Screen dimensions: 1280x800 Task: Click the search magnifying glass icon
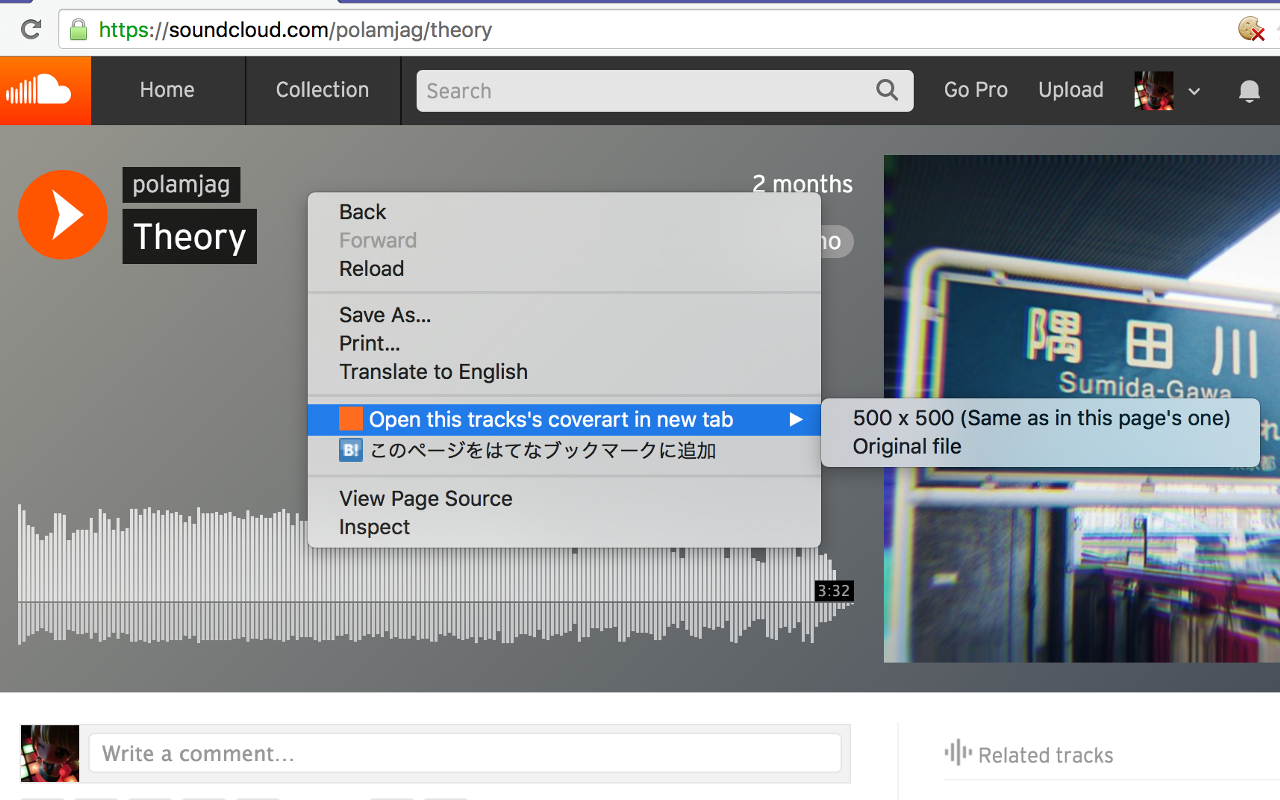tap(886, 90)
